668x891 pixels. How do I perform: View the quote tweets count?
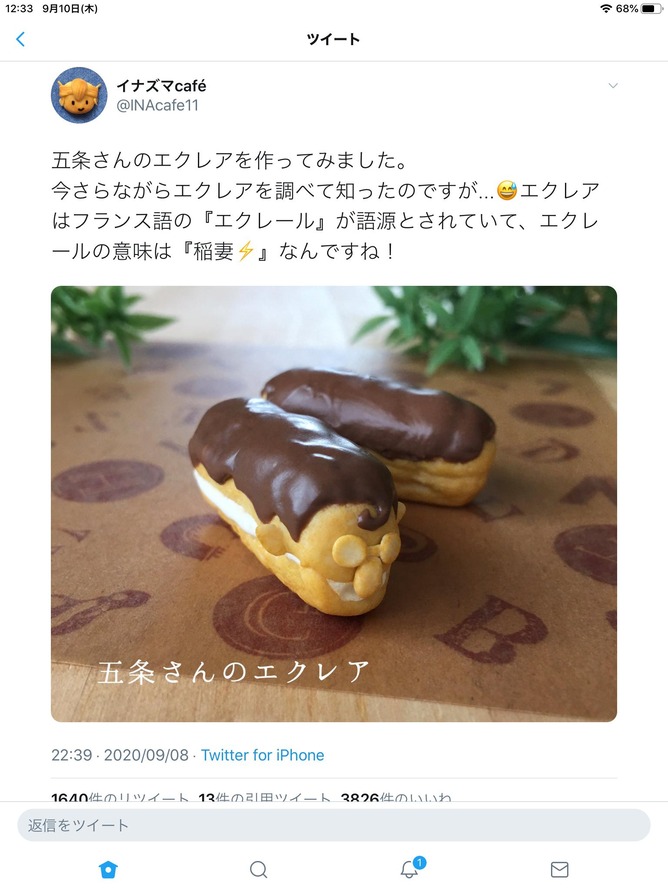264,797
